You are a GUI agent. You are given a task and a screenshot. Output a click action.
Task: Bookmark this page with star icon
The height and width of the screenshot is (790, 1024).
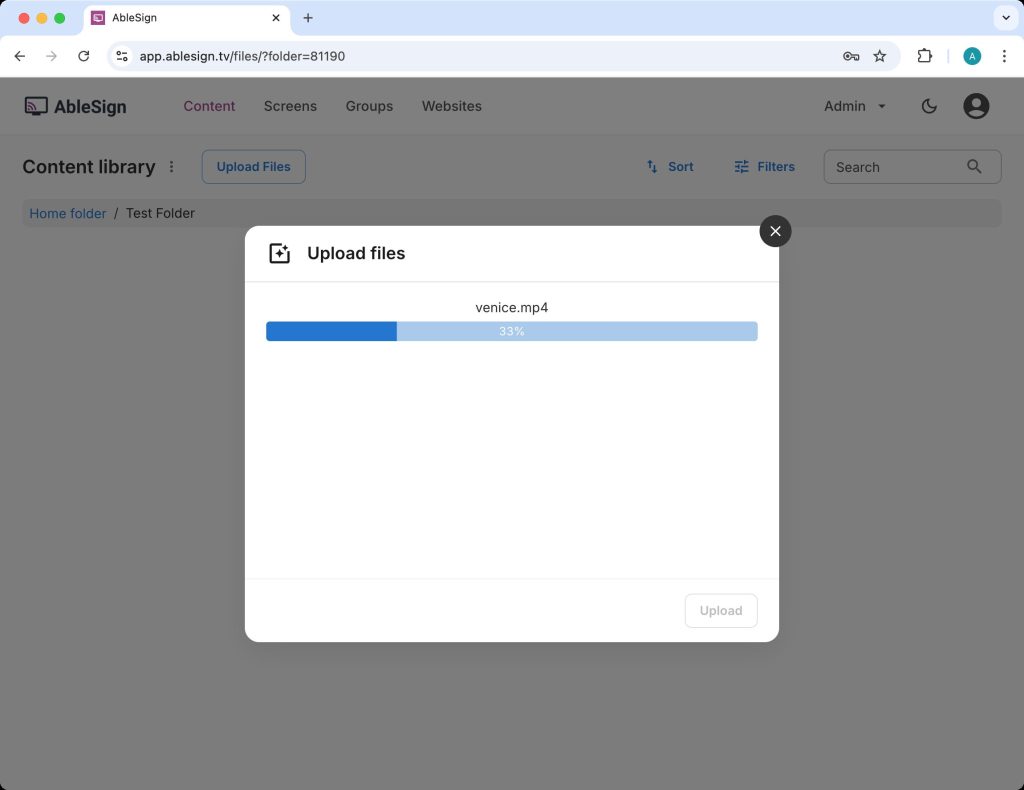coord(880,56)
